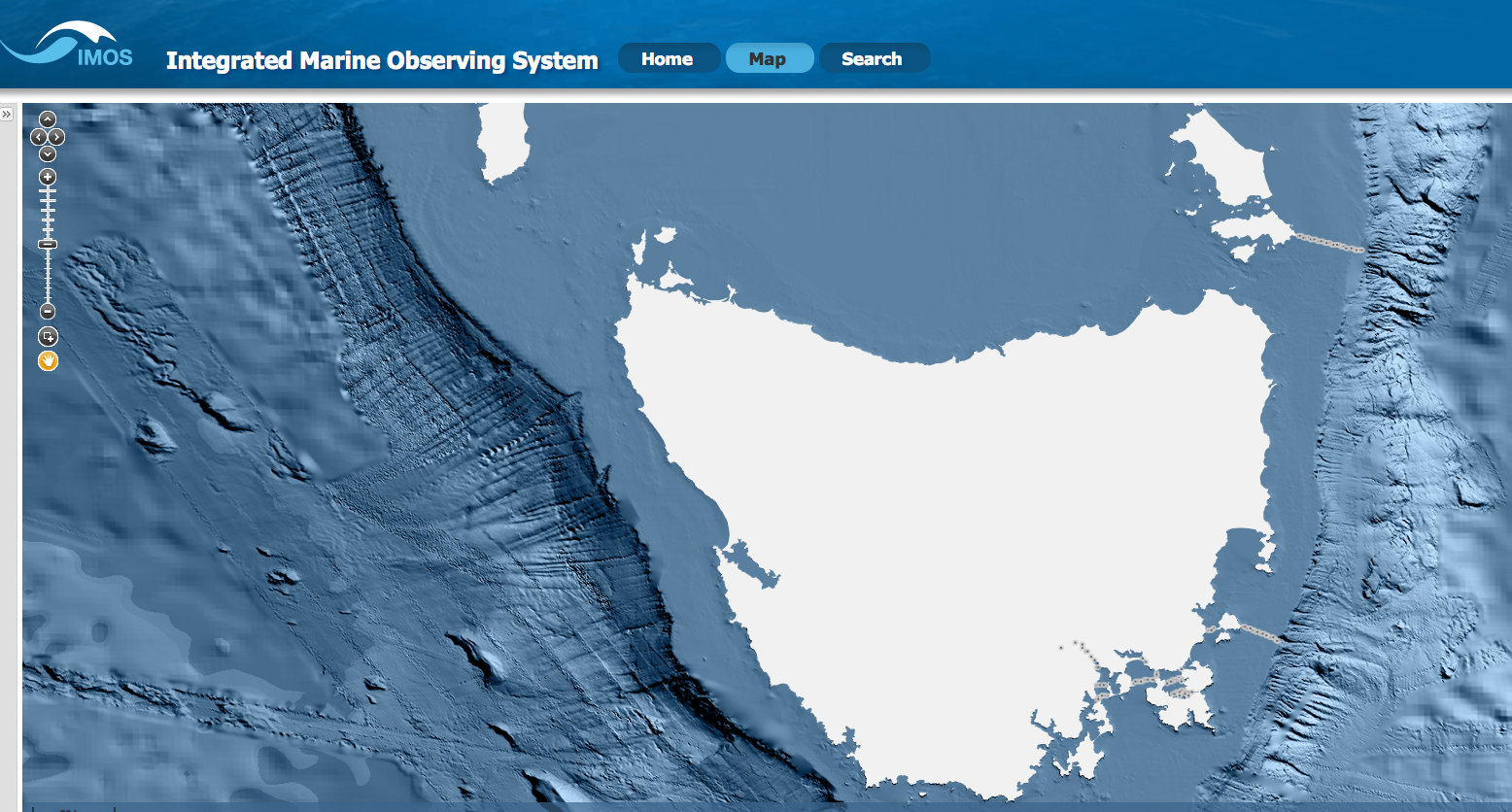Zoom in using the plus icon
The image size is (1512, 812).
(x=46, y=177)
